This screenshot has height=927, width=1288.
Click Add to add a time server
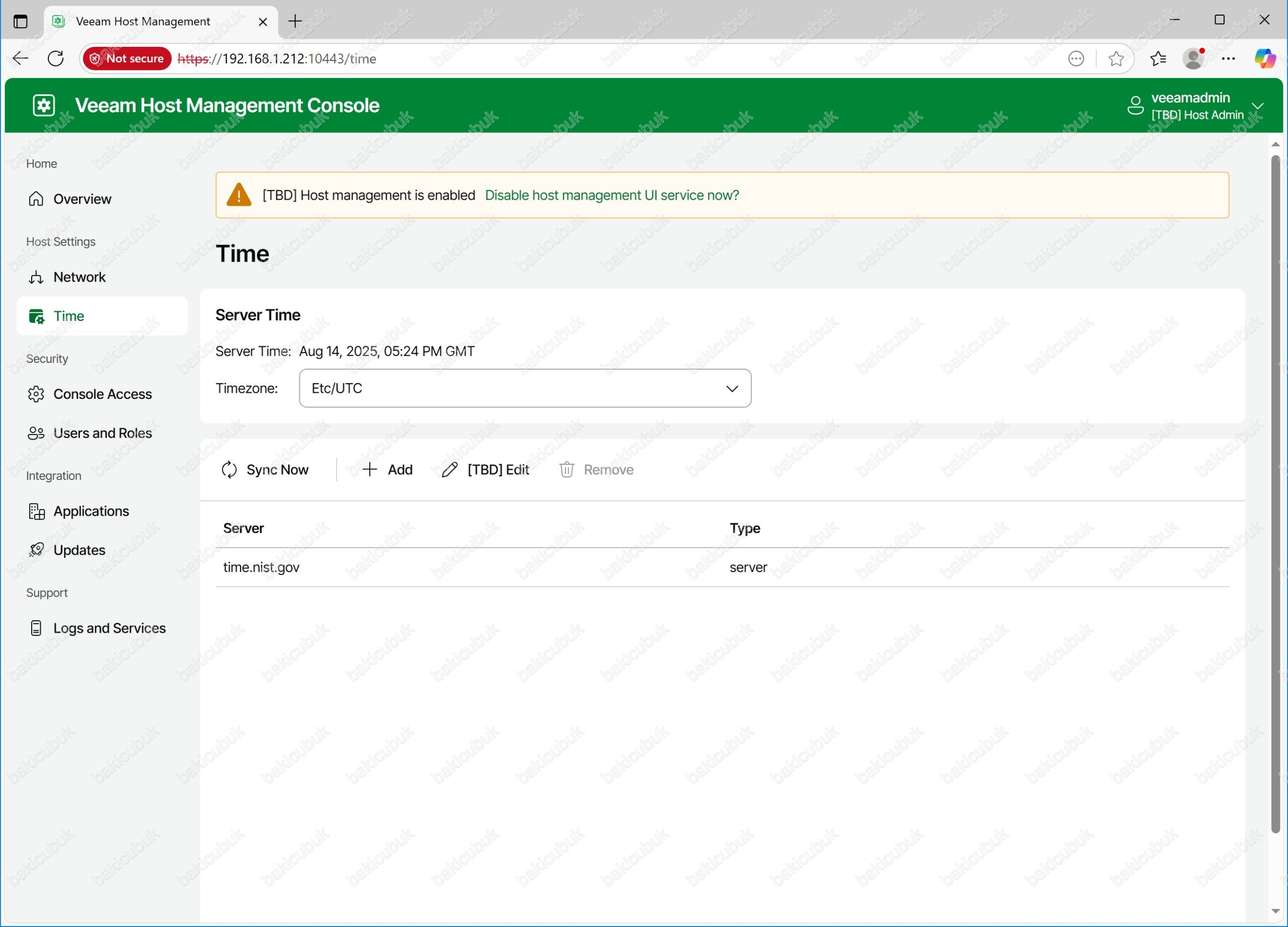tap(387, 469)
